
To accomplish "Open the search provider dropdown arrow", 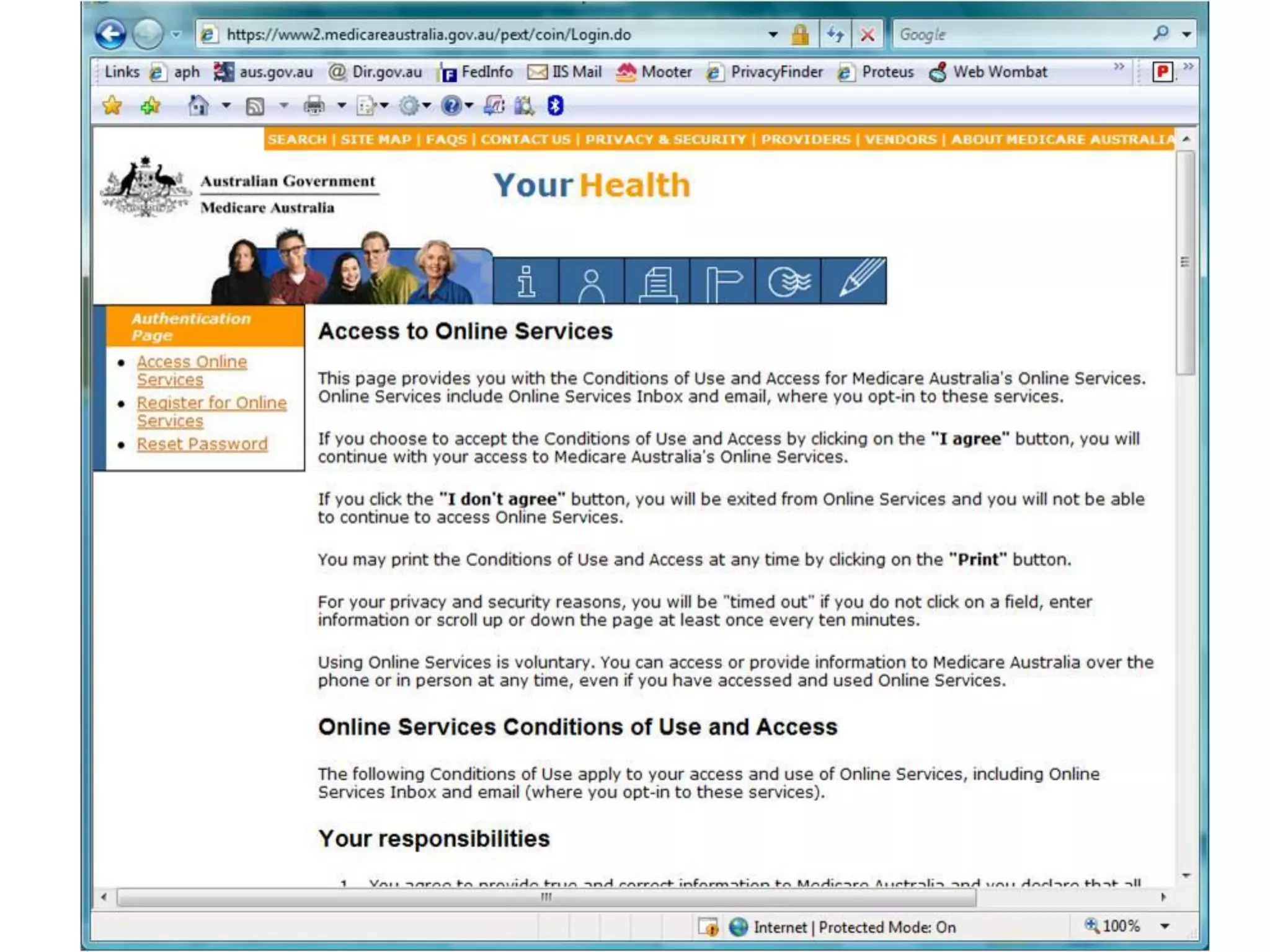I will (1186, 35).
